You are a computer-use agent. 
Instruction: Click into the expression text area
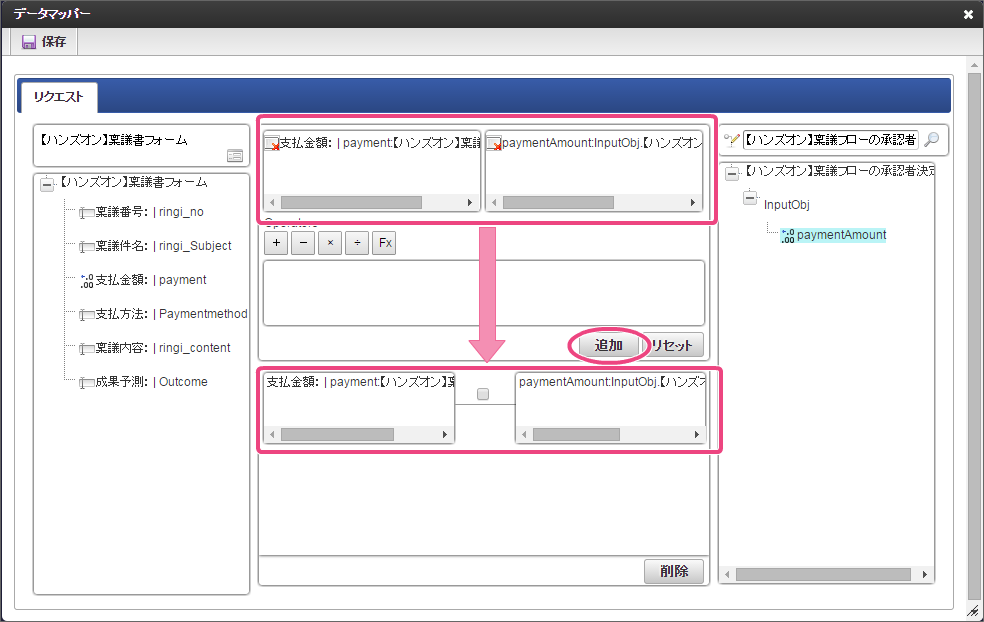[x=484, y=293]
